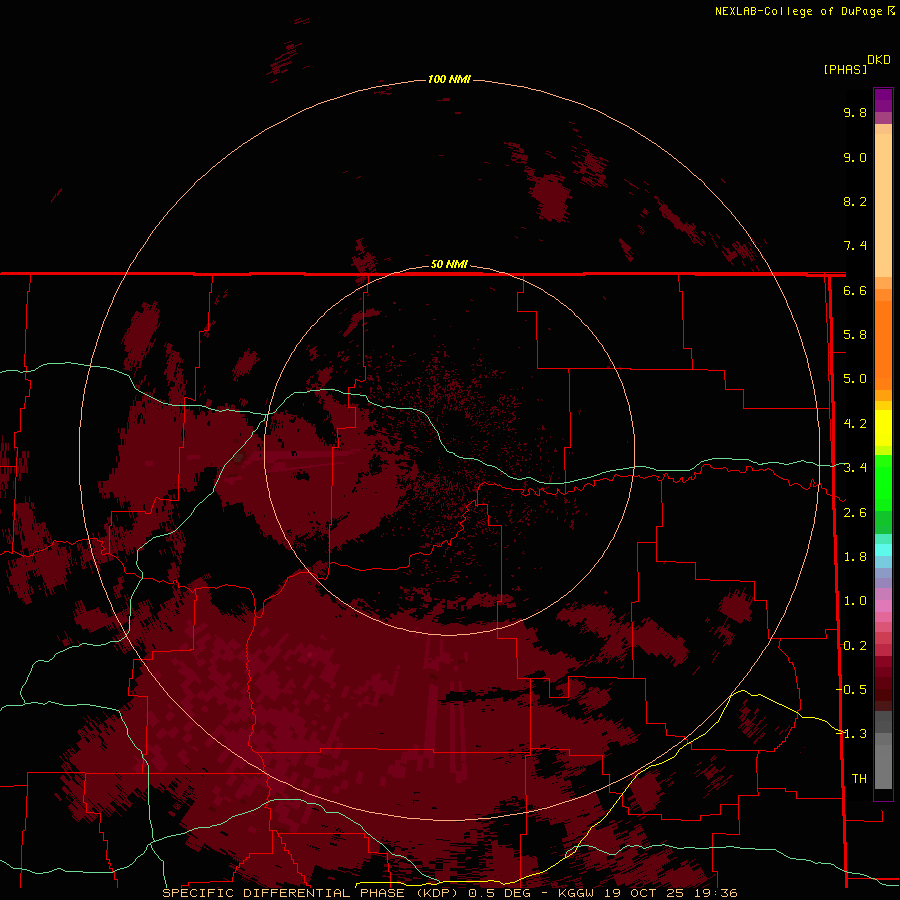Select the 9.8 value on the legend
This screenshot has width=900, height=900.
click(855, 112)
